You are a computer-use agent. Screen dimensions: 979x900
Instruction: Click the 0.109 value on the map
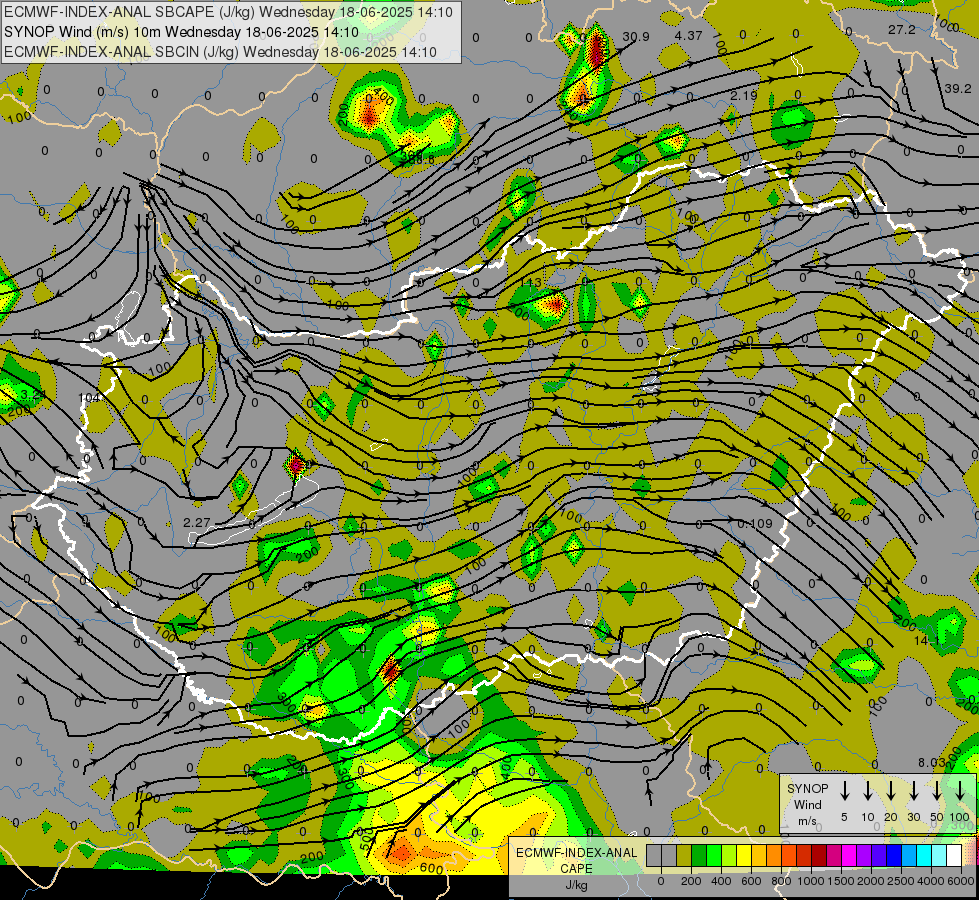(755, 524)
